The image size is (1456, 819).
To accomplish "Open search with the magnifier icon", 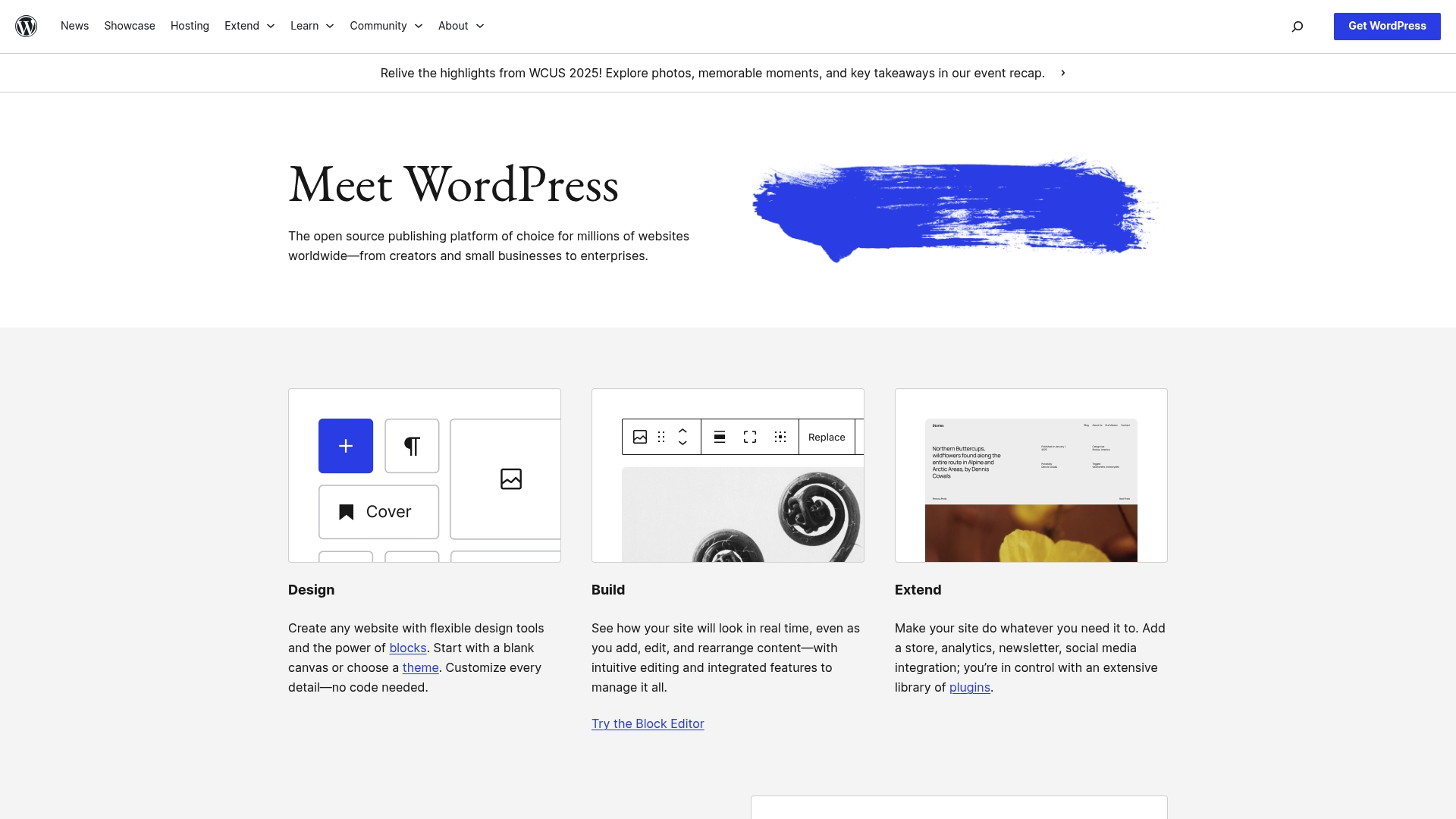I will pyautogui.click(x=1297, y=26).
